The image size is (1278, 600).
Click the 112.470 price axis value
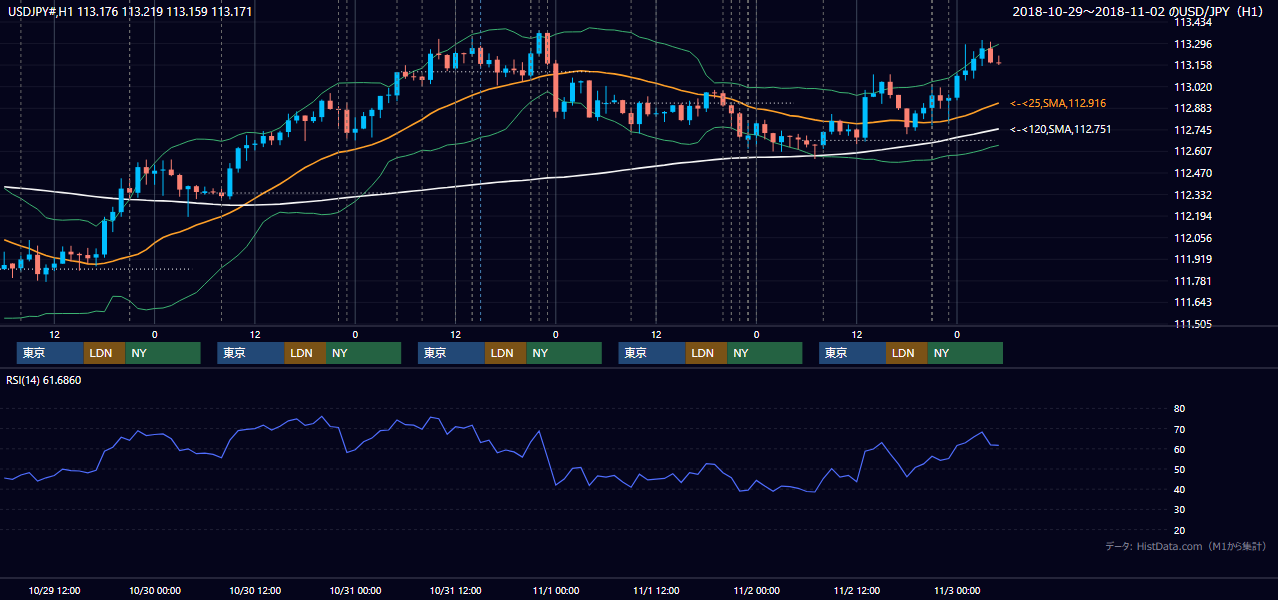coord(1192,173)
